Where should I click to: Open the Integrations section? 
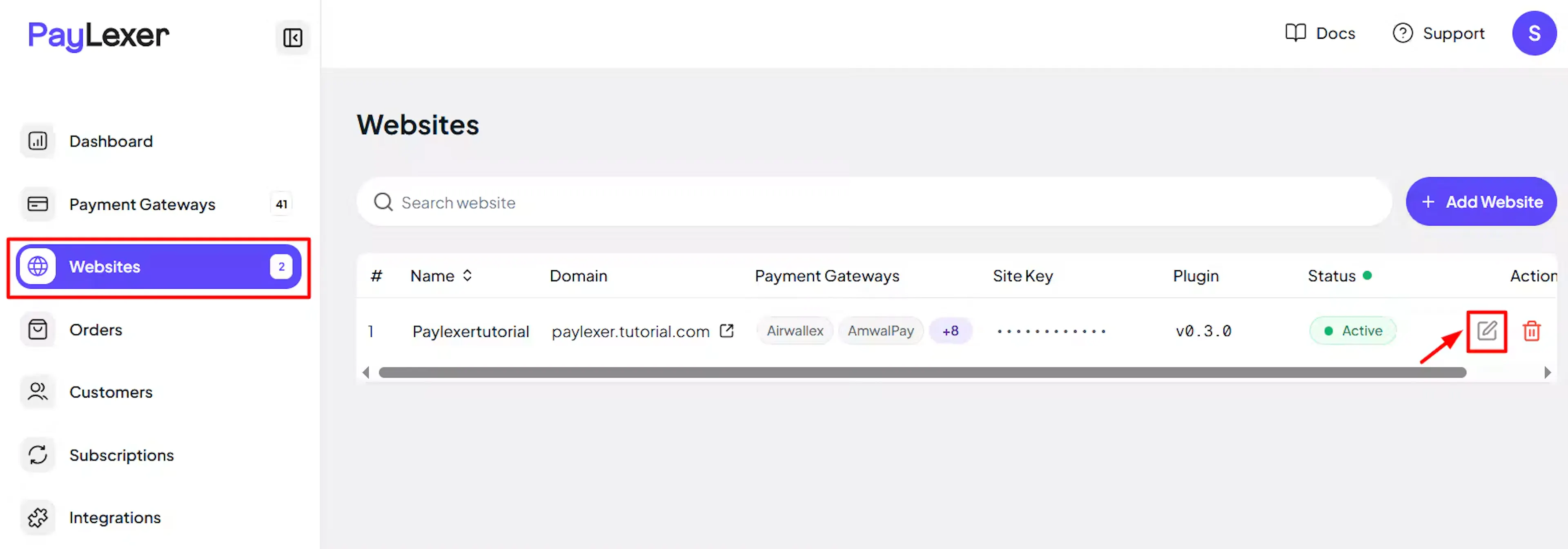pos(158,517)
